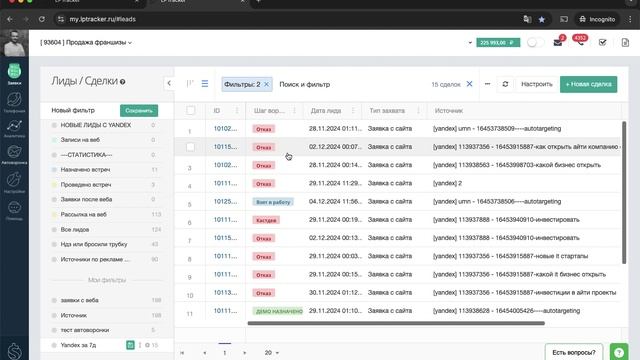Open Тип захвата column options dots
Screen dimensions: 640x360
point(418,110)
